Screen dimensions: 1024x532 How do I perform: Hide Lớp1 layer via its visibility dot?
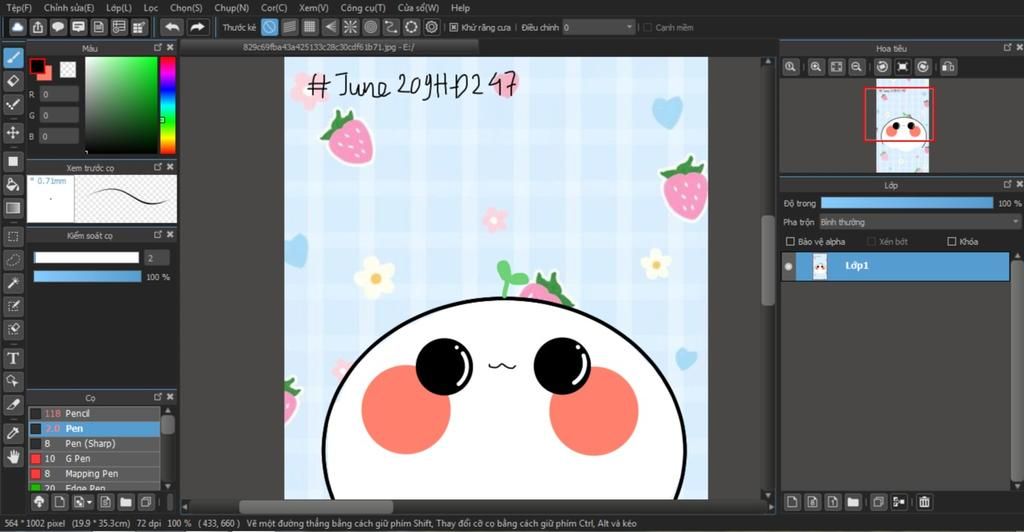coord(789,266)
